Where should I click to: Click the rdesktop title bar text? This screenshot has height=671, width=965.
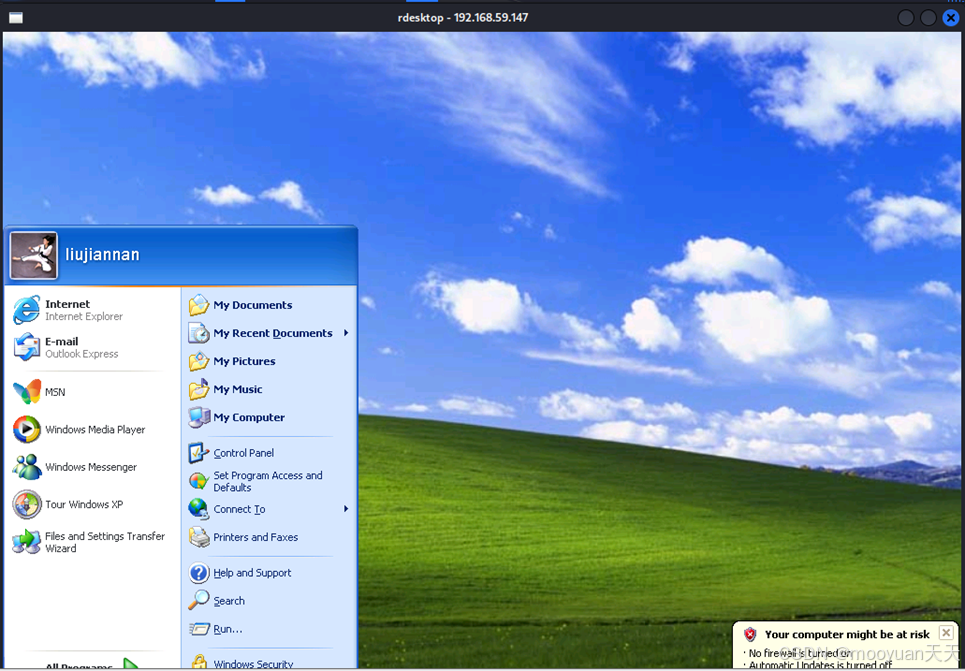point(463,17)
